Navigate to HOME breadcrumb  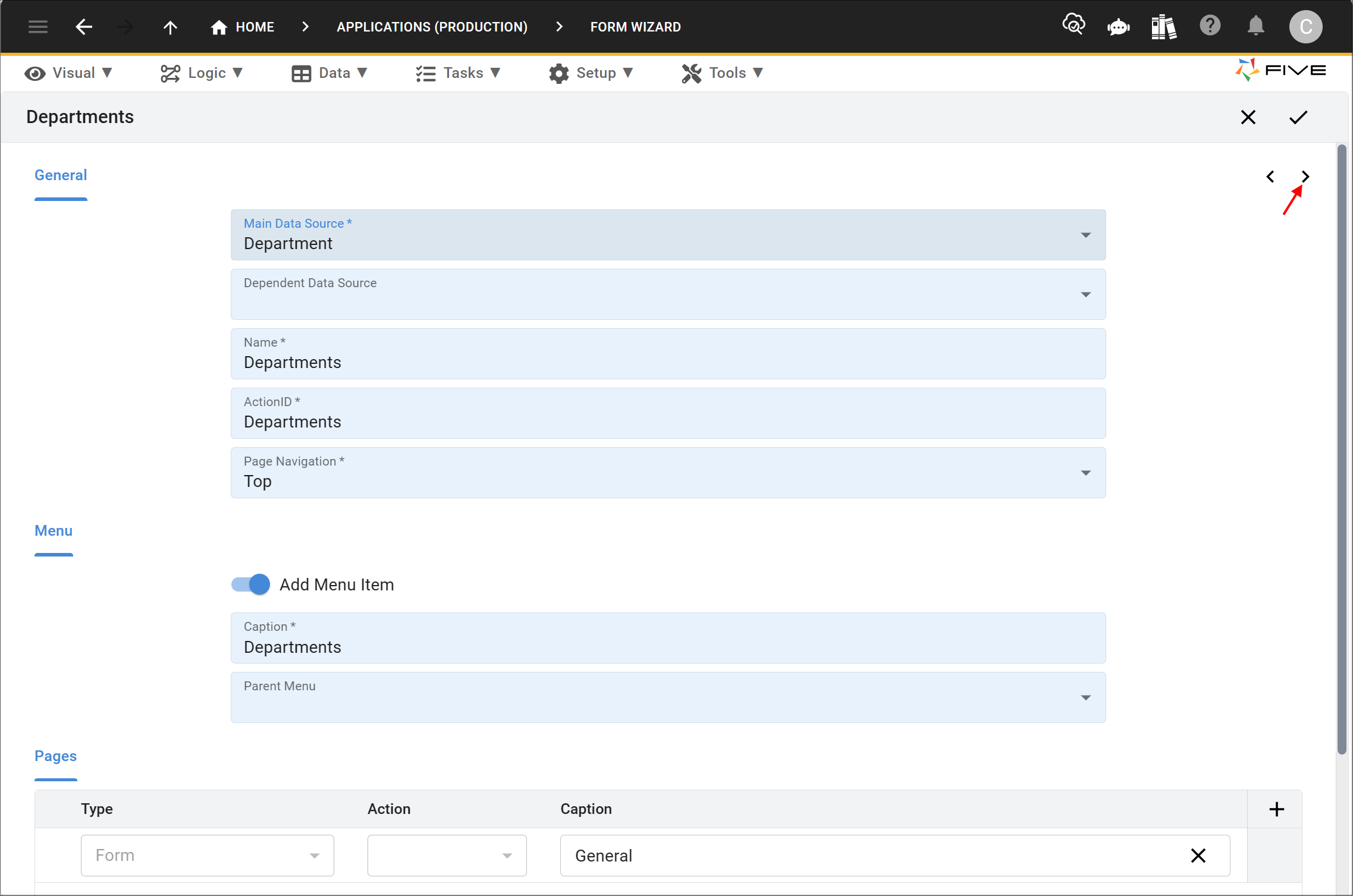(255, 27)
